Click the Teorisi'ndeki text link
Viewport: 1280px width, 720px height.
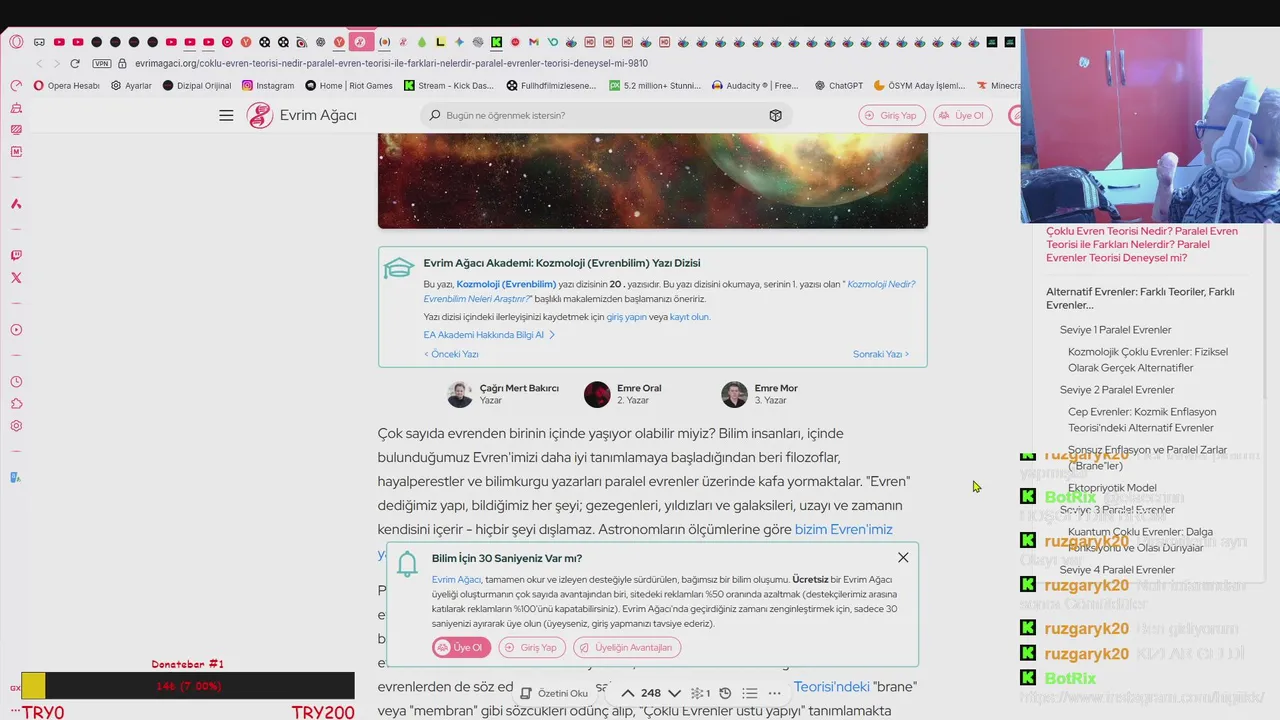coord(831,687)
